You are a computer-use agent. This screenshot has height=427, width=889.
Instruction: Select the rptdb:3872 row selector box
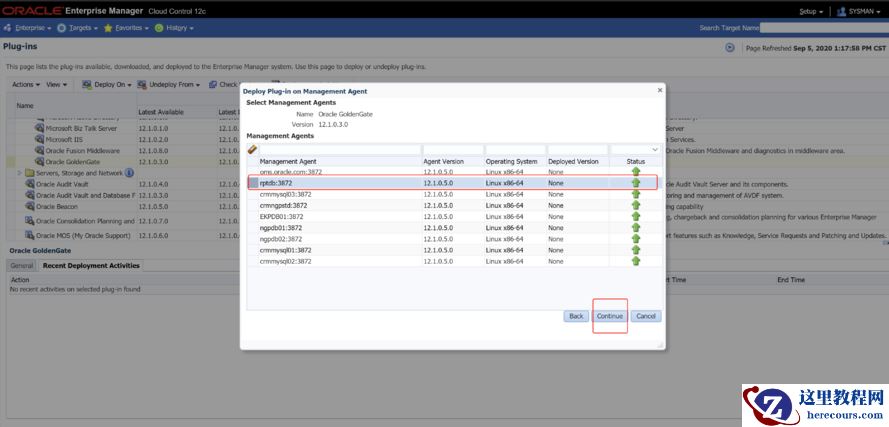click(253, 183)
